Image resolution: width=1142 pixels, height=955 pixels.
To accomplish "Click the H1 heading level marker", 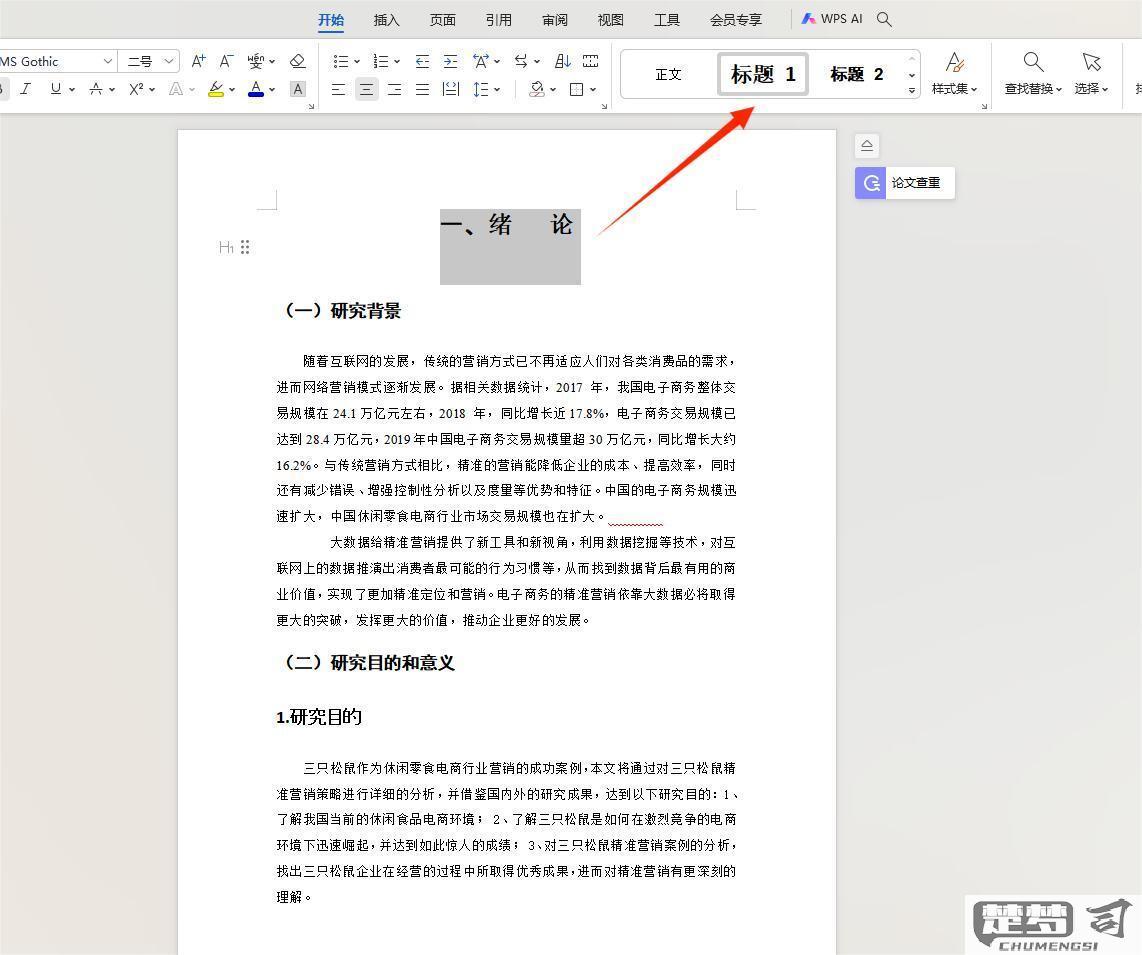I will 226,248.
